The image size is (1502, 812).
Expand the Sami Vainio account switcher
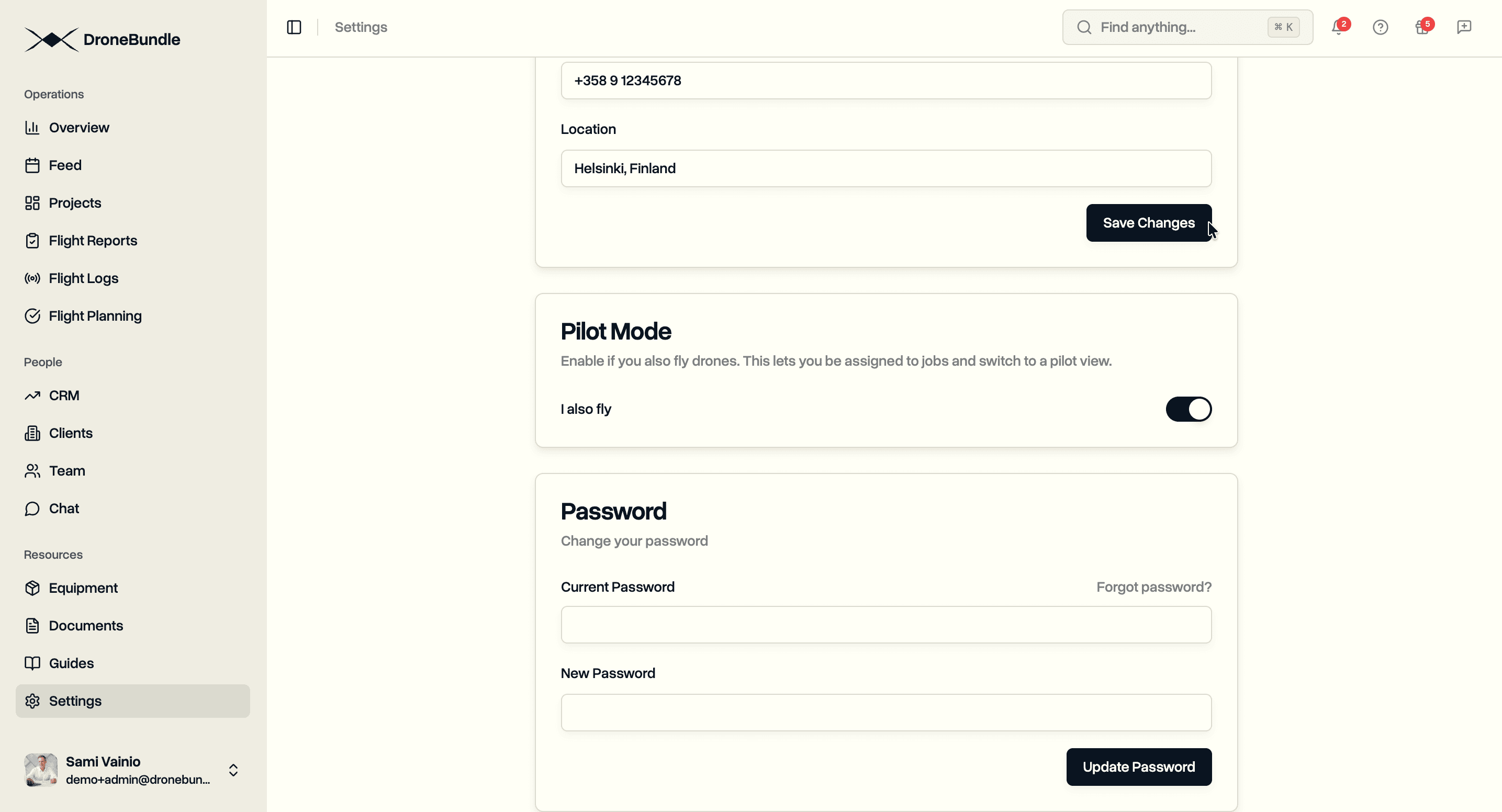233,770
